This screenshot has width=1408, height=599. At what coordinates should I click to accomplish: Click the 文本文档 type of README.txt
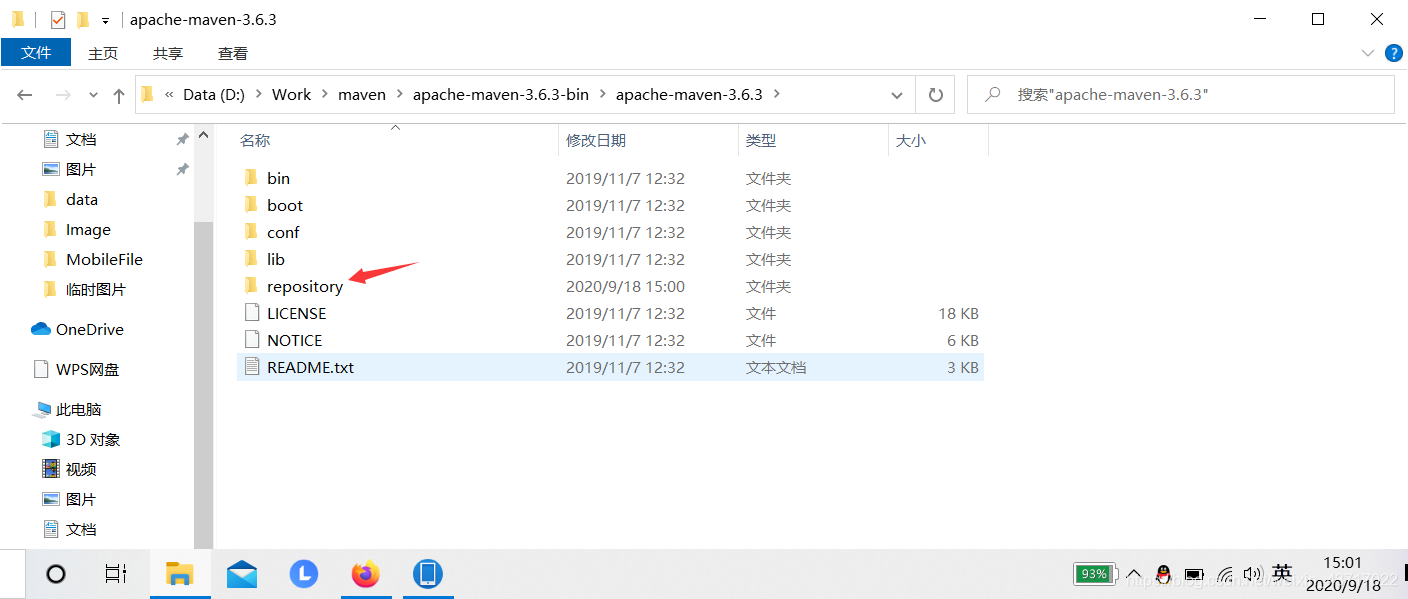tap(776, 367)
